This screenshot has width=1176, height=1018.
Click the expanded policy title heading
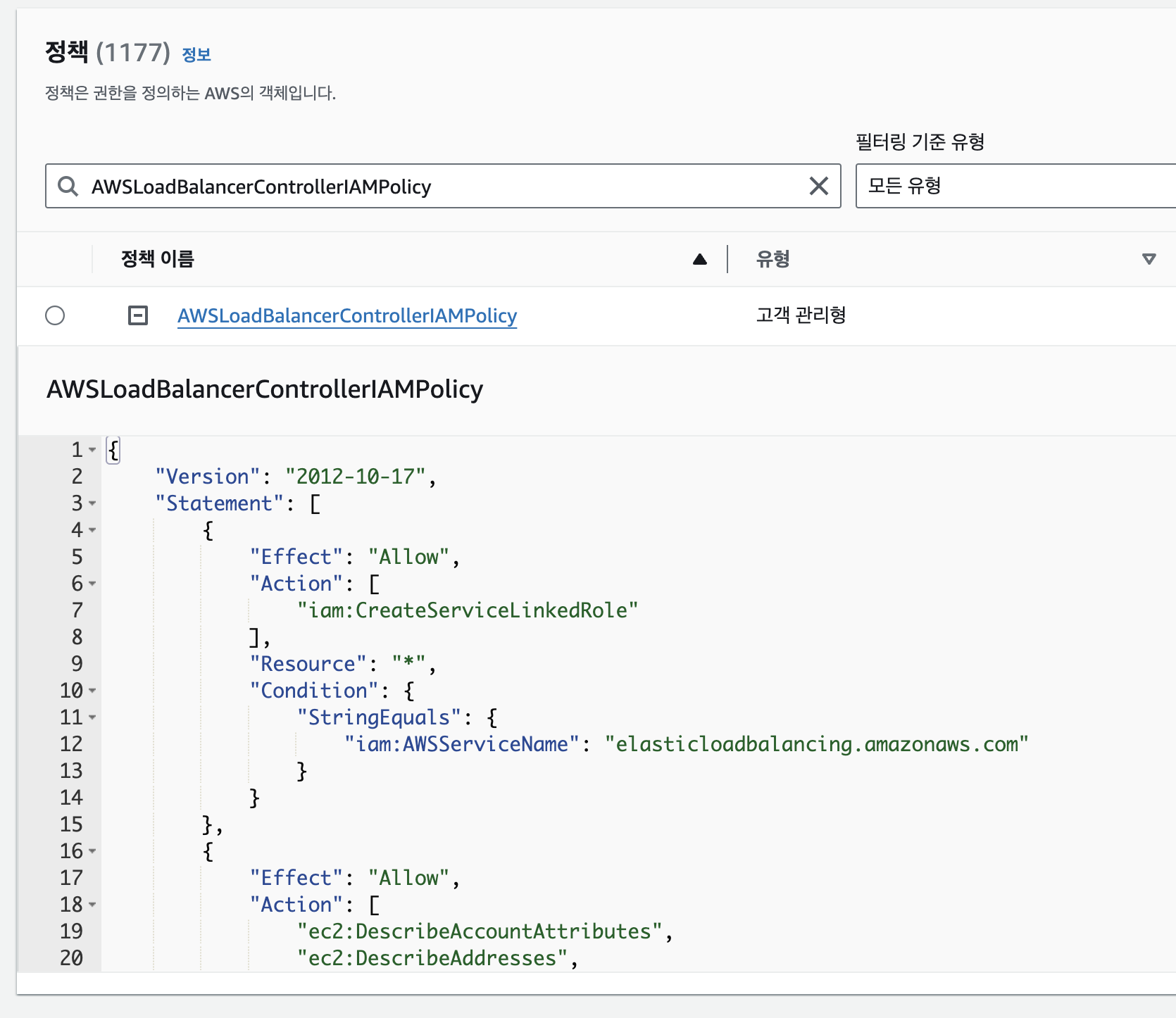pos(265,389)
